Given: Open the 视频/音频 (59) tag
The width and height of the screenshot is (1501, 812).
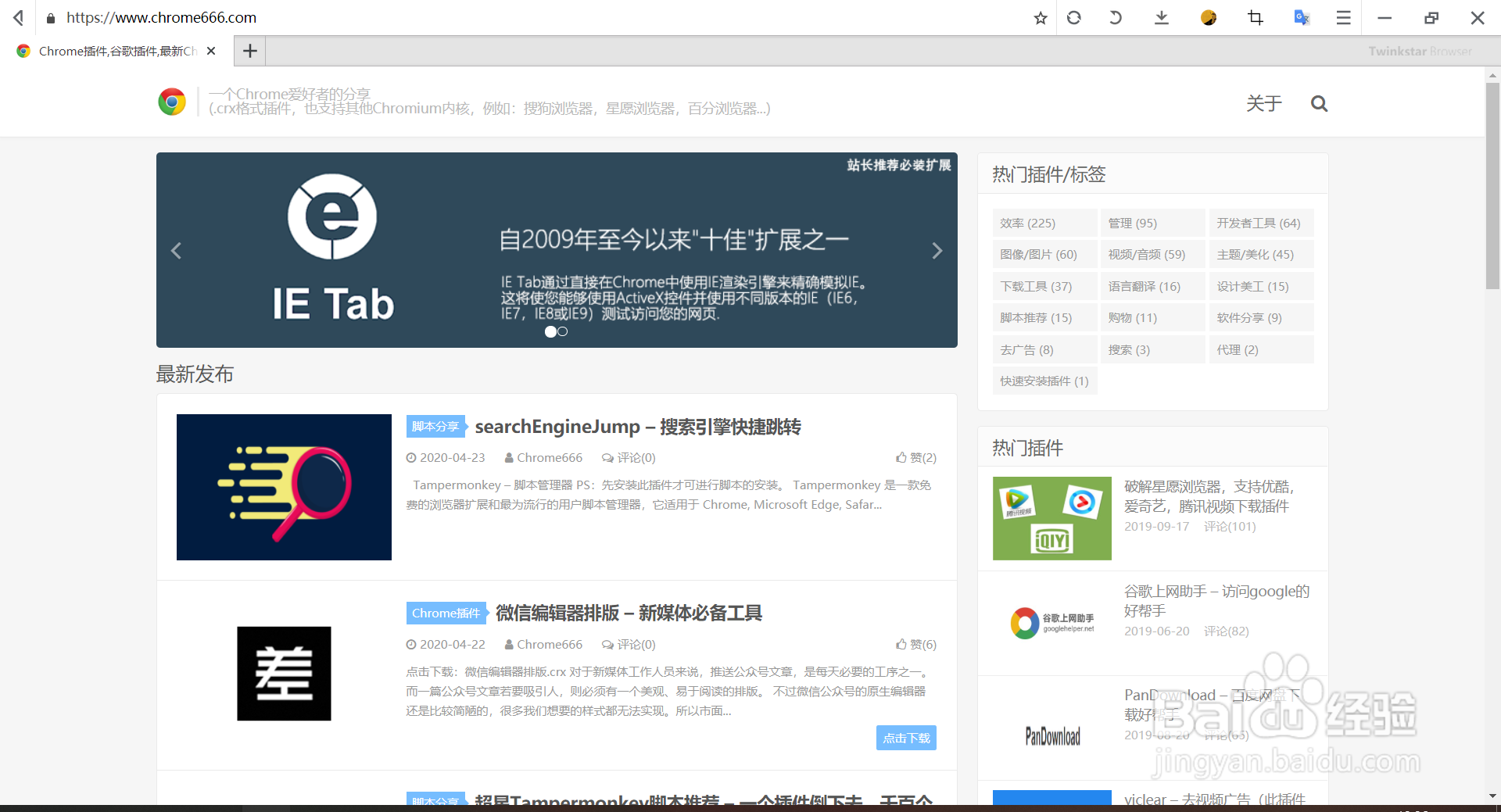Looking at the screenshot, I should 1152,254.
